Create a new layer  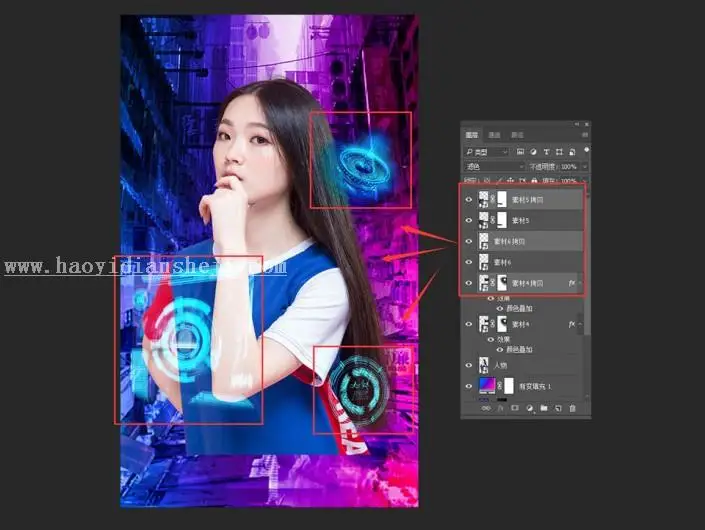[x=558, y=408]
